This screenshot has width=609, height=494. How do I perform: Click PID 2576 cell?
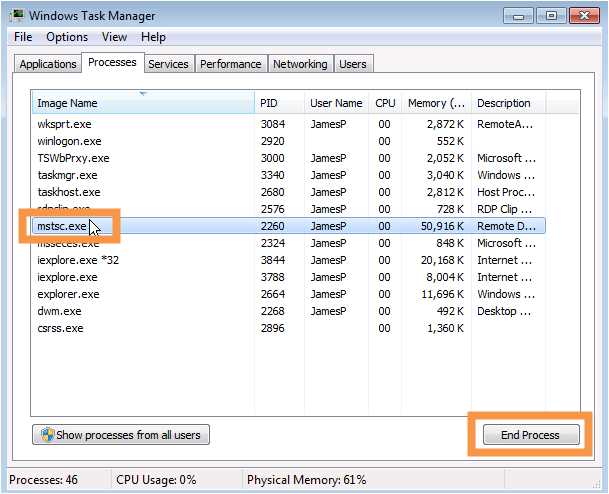(x=273, y=209)
